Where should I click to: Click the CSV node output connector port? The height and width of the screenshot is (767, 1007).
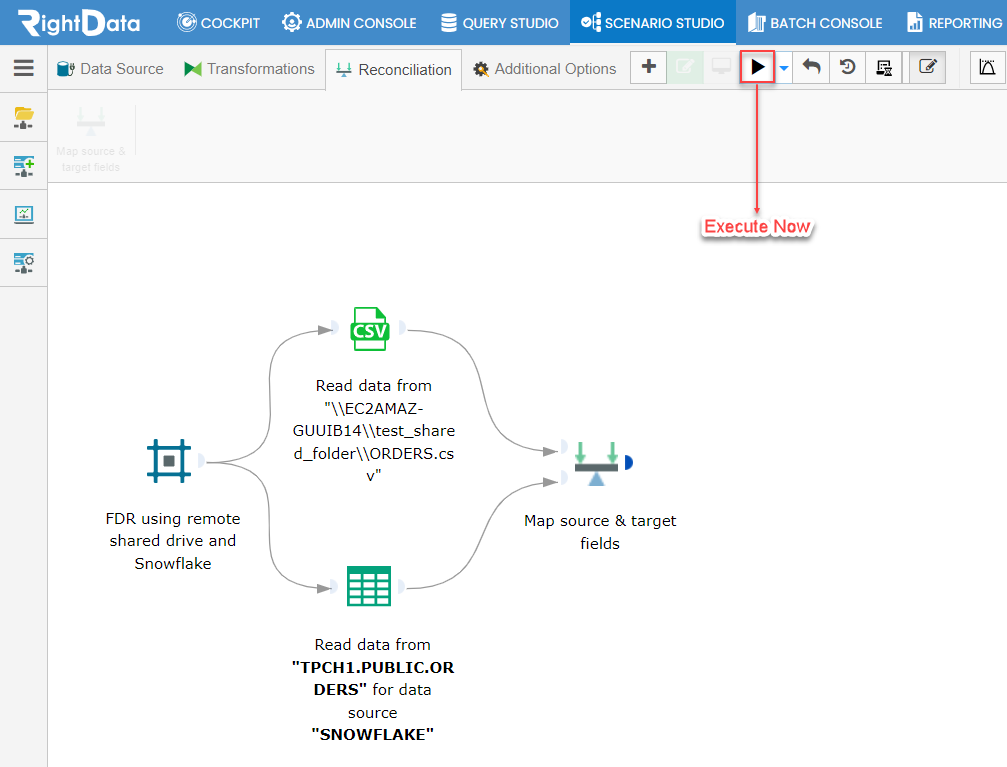click(x=402, y=328)
